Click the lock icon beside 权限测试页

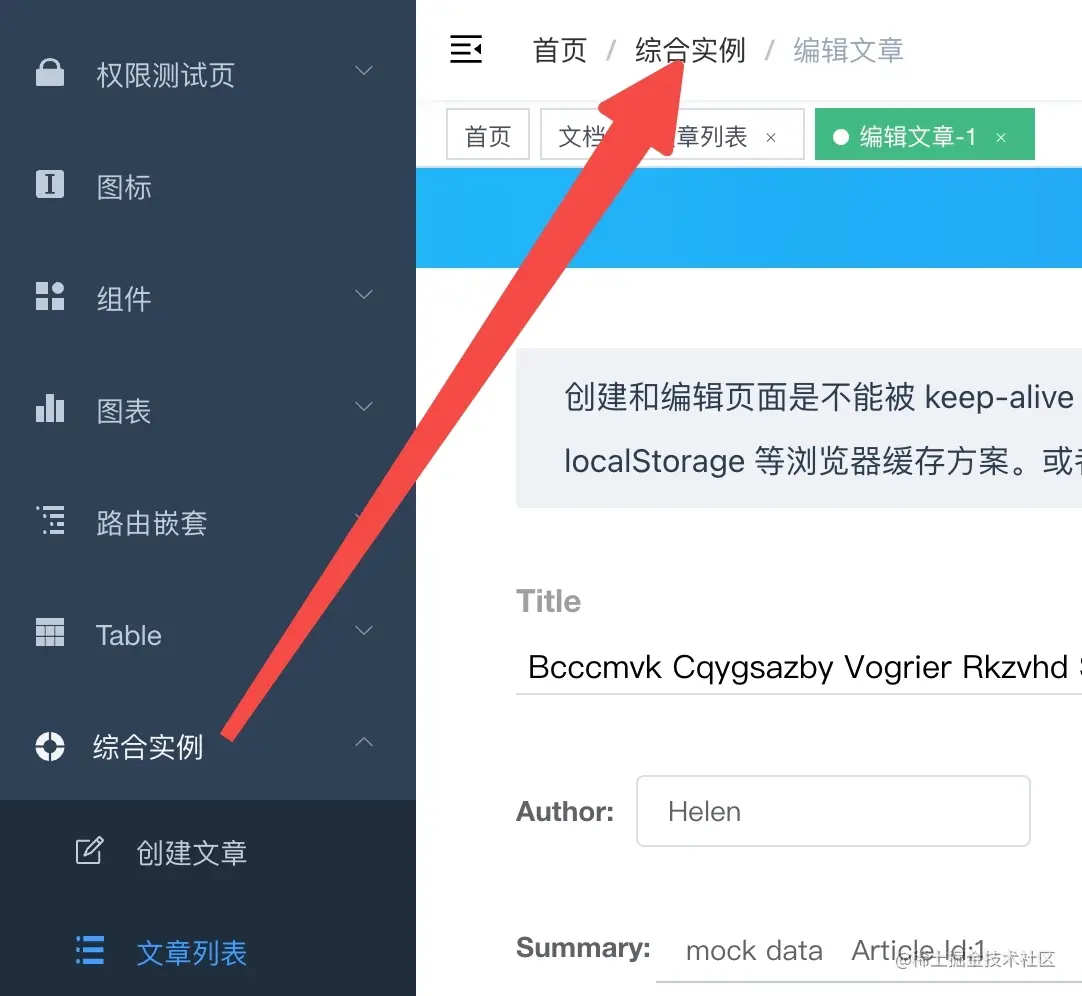tap(50, 72)
